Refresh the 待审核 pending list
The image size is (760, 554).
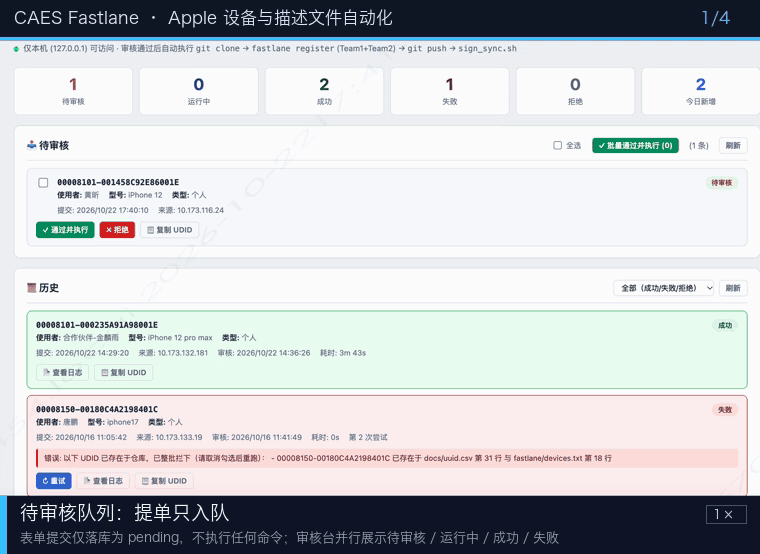tap(733, 145)
